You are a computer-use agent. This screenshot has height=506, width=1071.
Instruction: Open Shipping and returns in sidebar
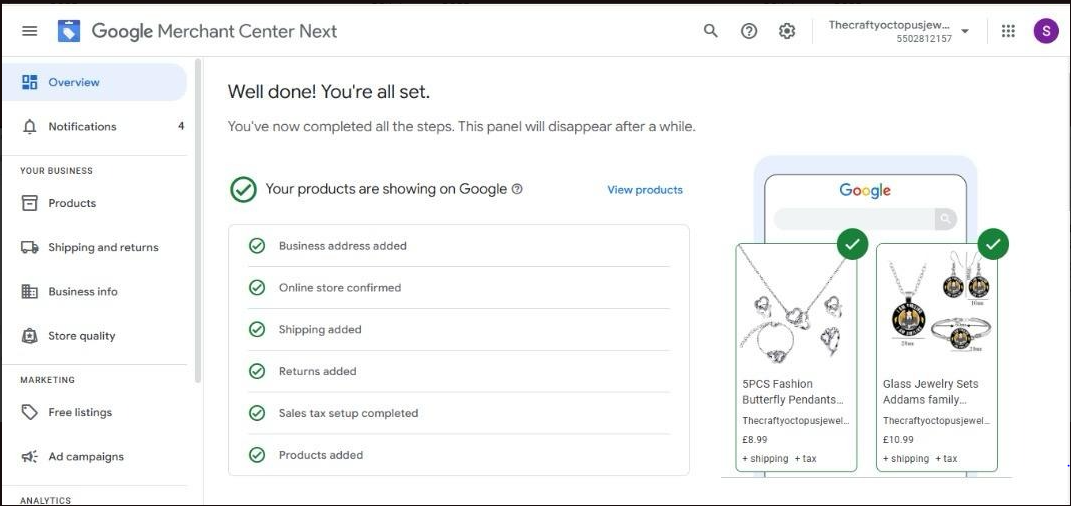point(103,248)
